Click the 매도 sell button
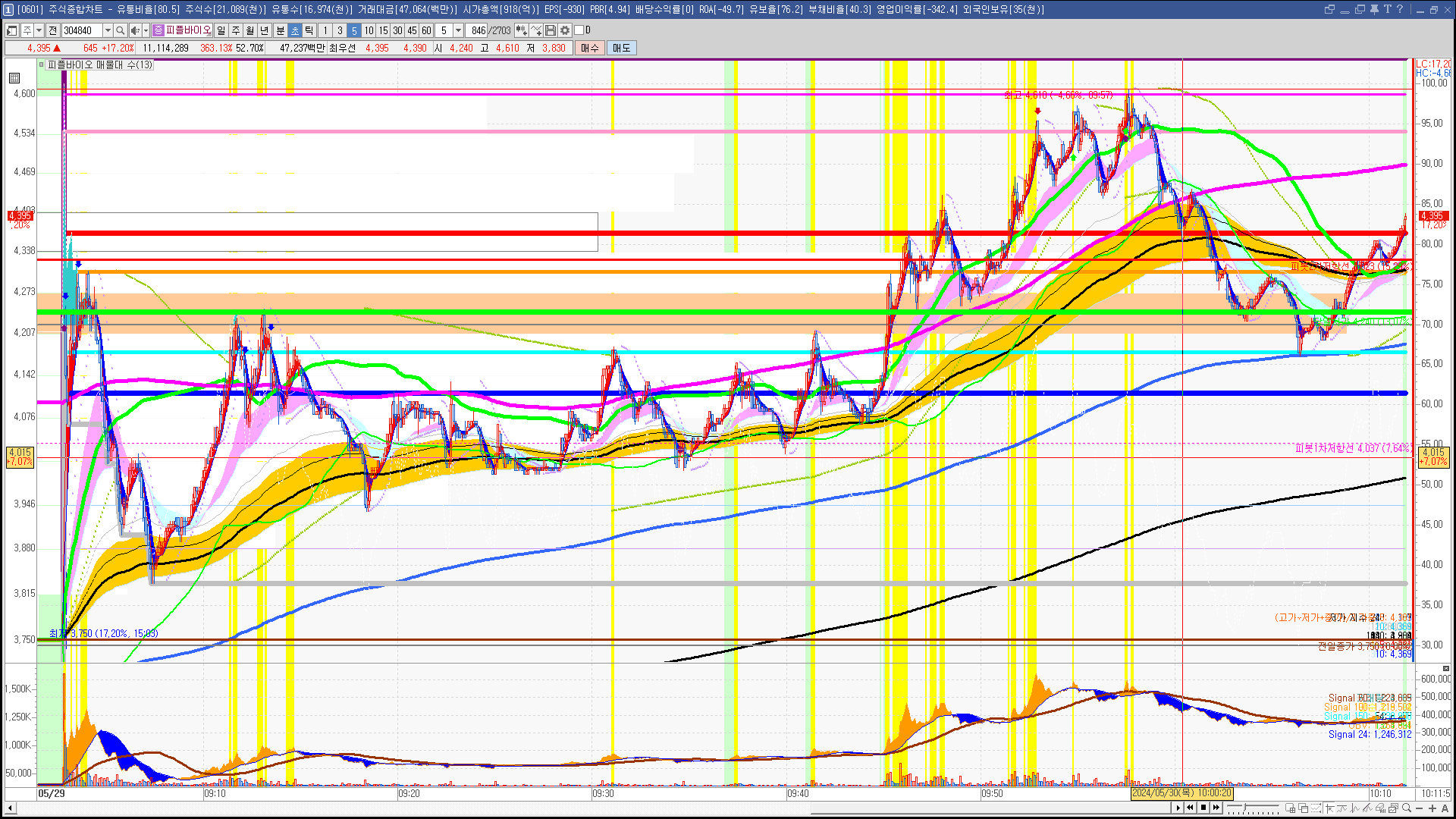This screenshot has width=1456, height=819. pyautogui.click(x=621, y=48)
